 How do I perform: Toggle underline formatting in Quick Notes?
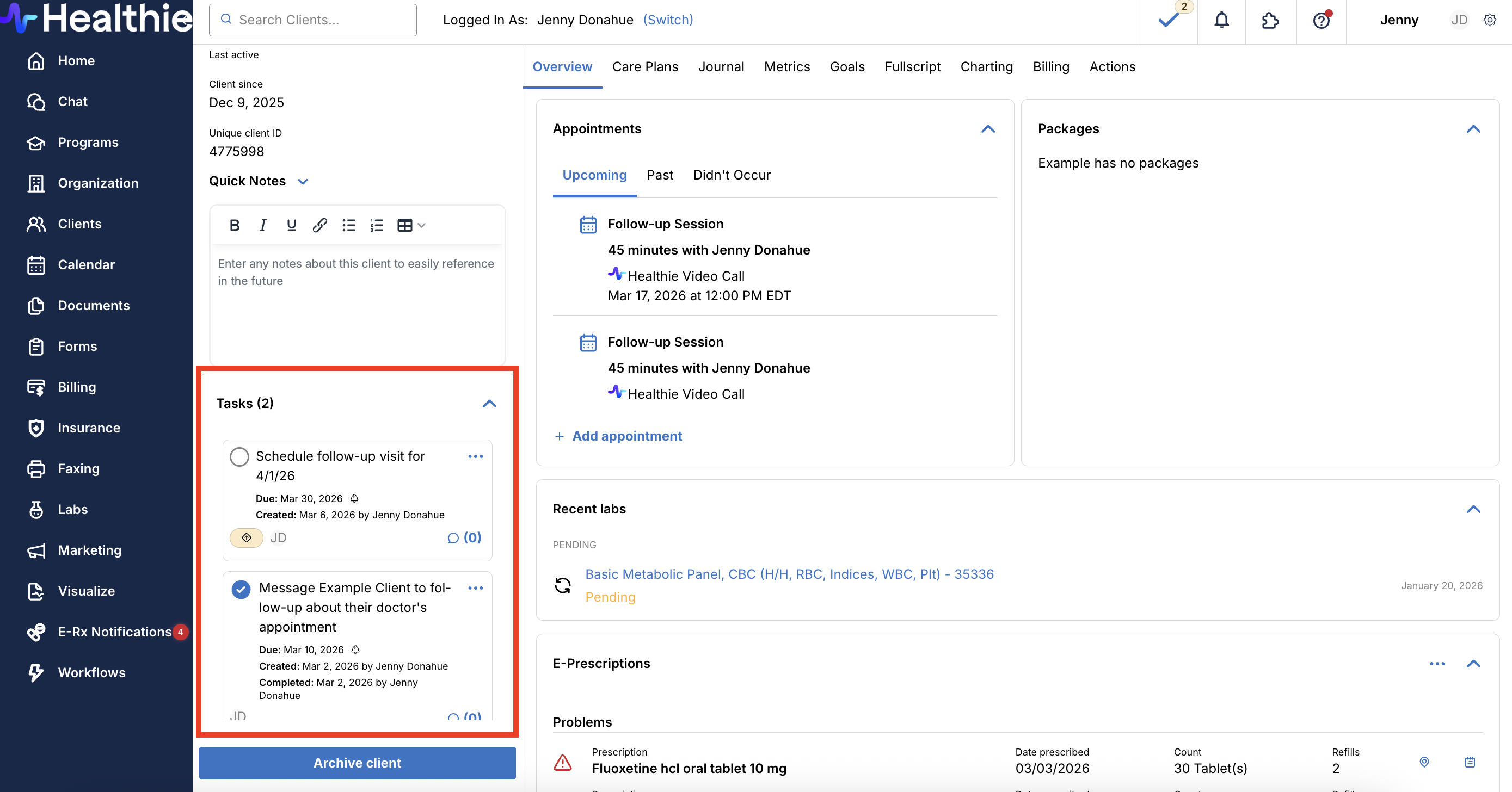[x=291, y=225]
